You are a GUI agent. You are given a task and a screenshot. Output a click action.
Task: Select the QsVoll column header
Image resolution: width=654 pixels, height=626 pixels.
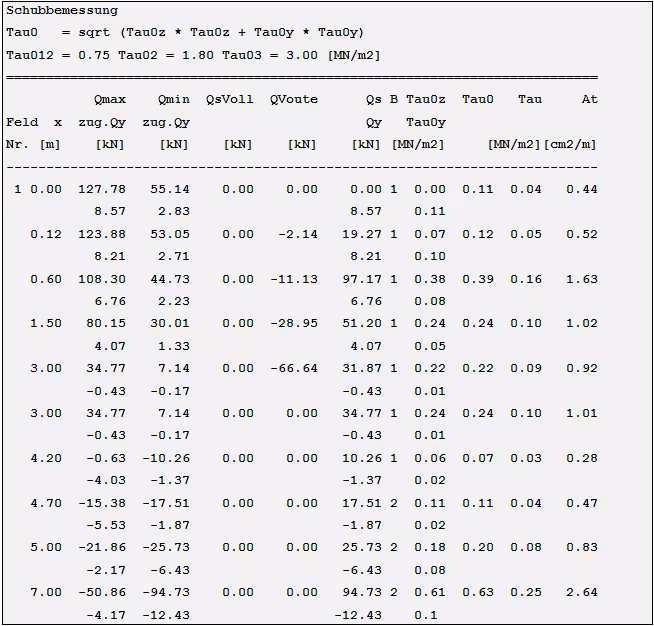230,100
